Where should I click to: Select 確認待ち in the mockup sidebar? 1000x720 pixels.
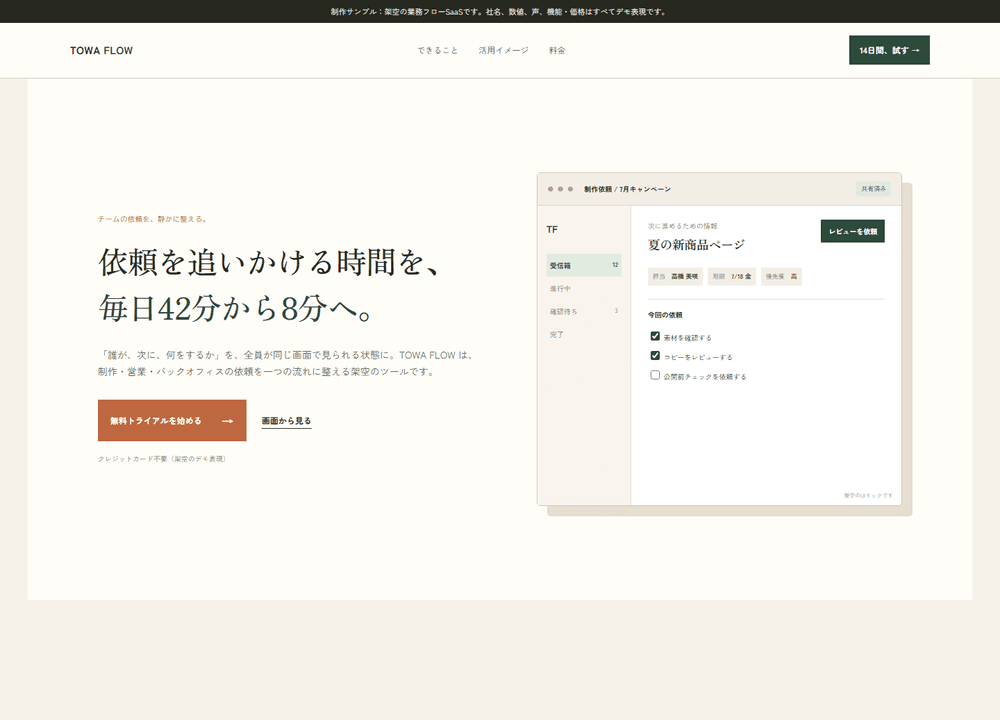pos(584,311)
